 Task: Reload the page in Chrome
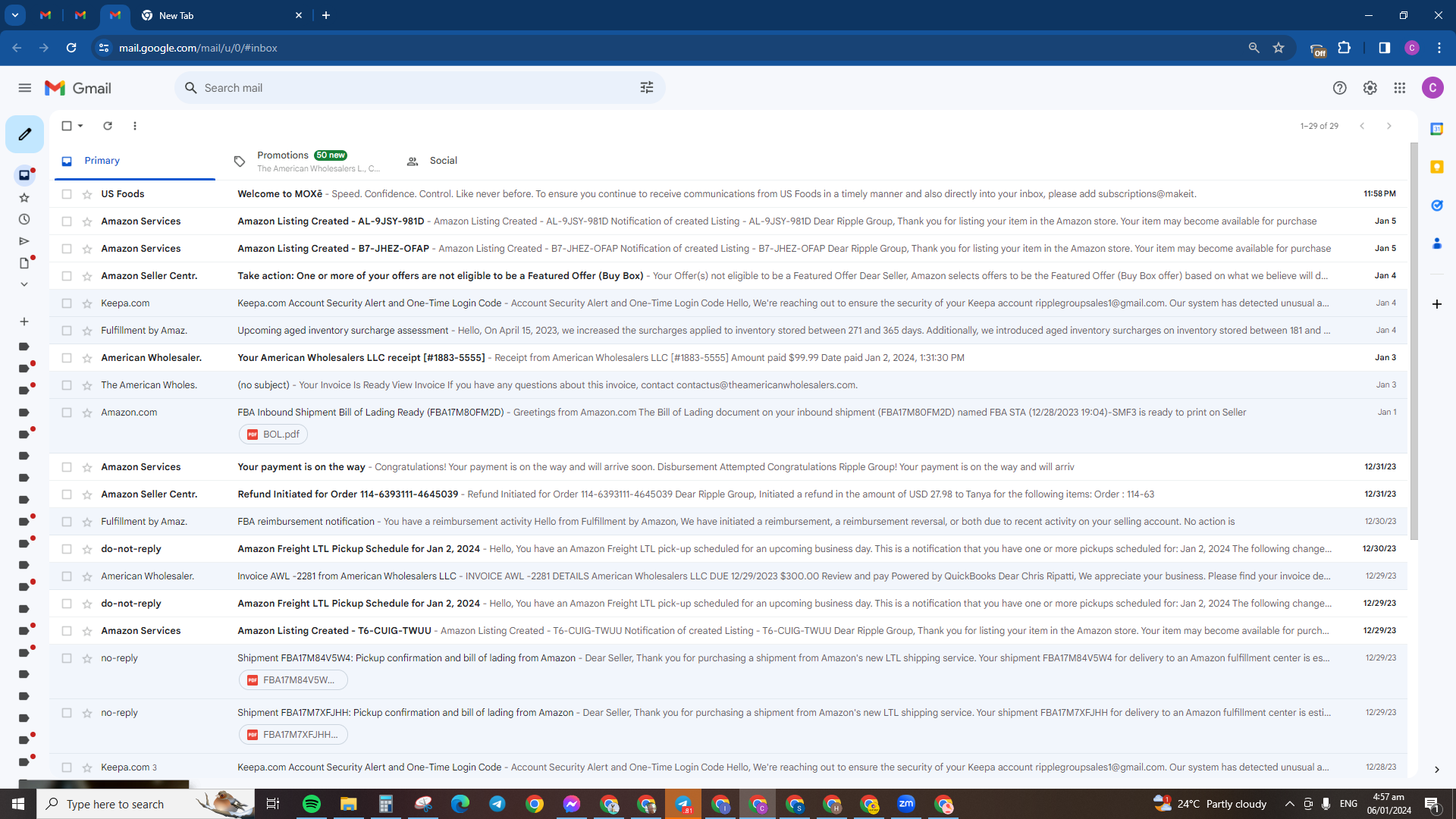(x=71, y=48)
